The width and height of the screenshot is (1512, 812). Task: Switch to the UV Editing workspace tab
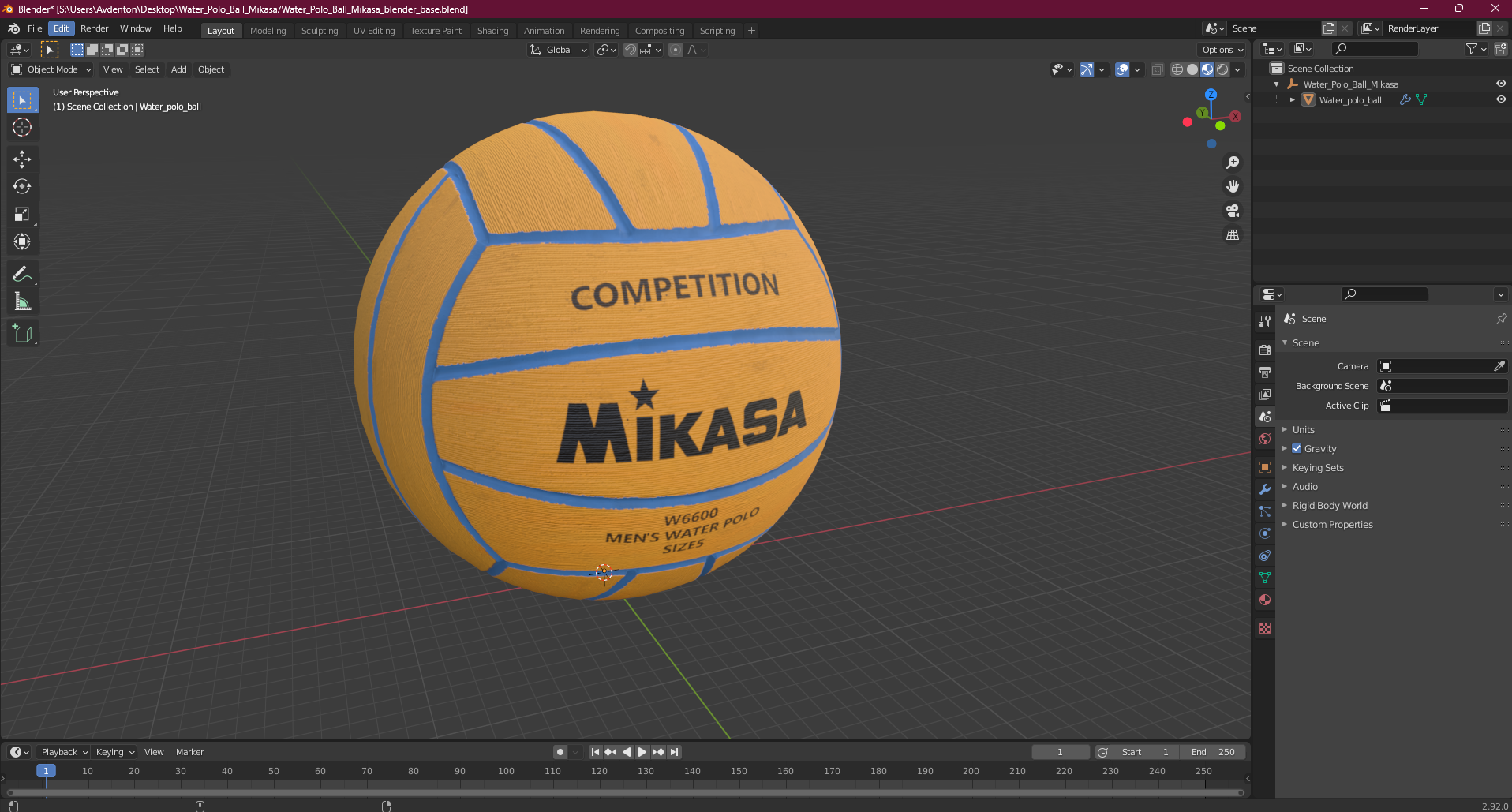(x=374, y=31)
